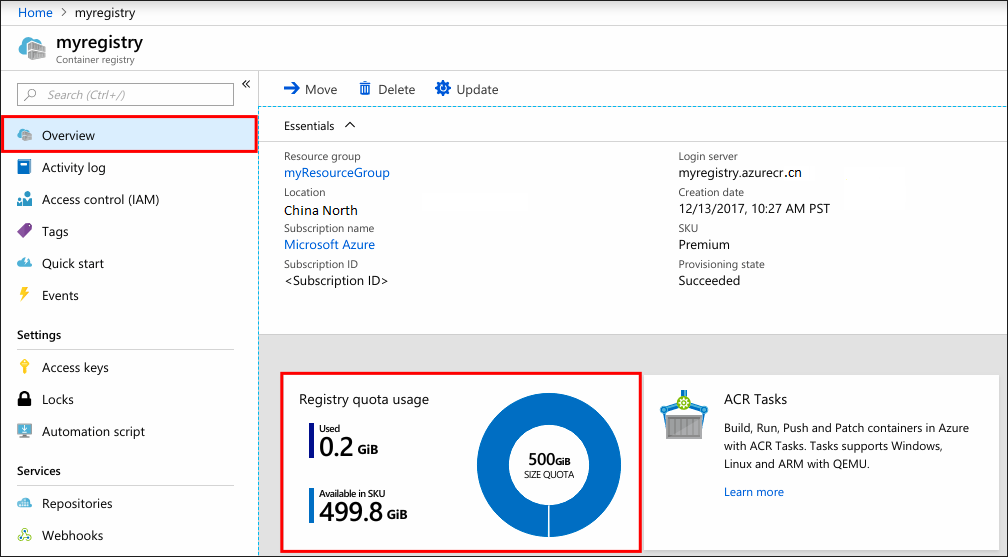Delete the registry using toolbar button

[387, 89]
